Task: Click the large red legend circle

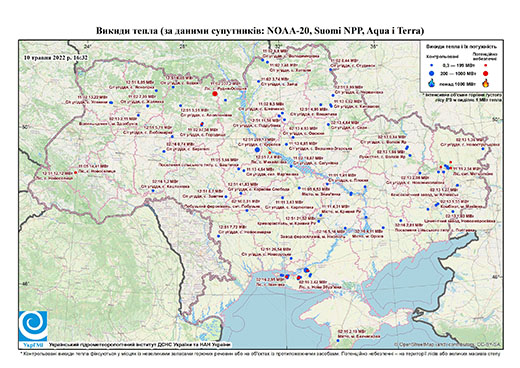Action: [486, 73]
